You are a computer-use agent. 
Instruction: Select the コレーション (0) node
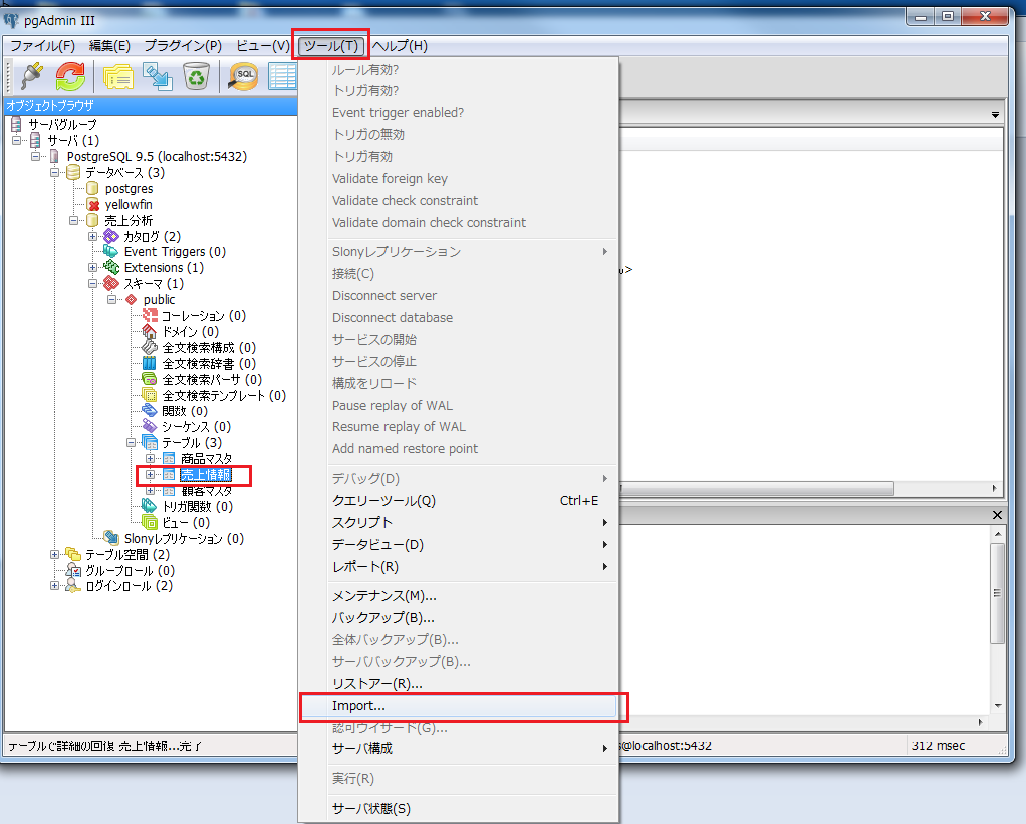203,315
